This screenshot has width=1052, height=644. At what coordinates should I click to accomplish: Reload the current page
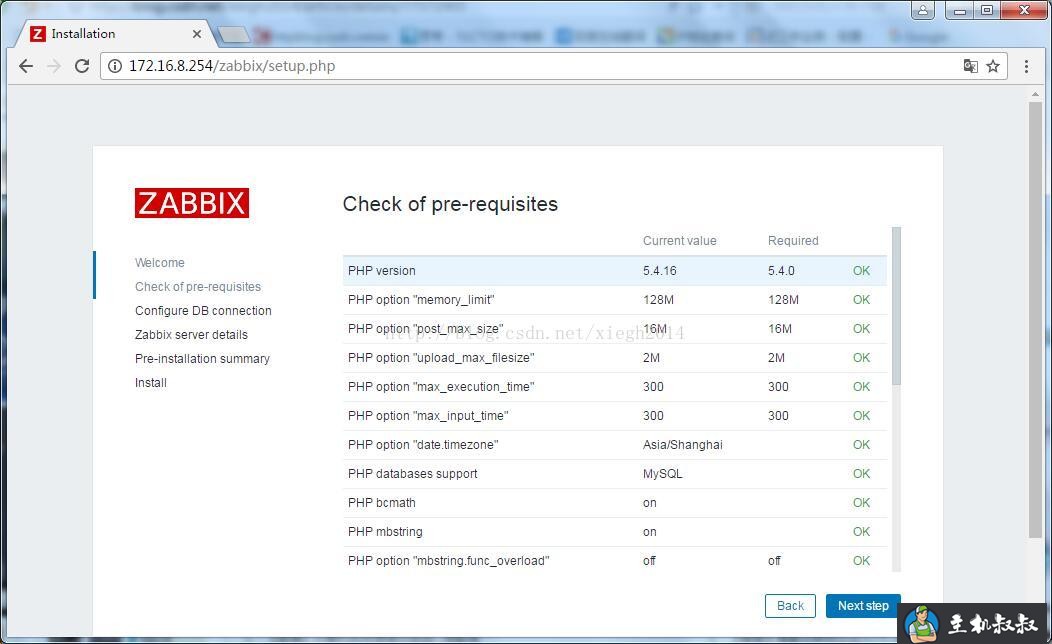(82, 66)
